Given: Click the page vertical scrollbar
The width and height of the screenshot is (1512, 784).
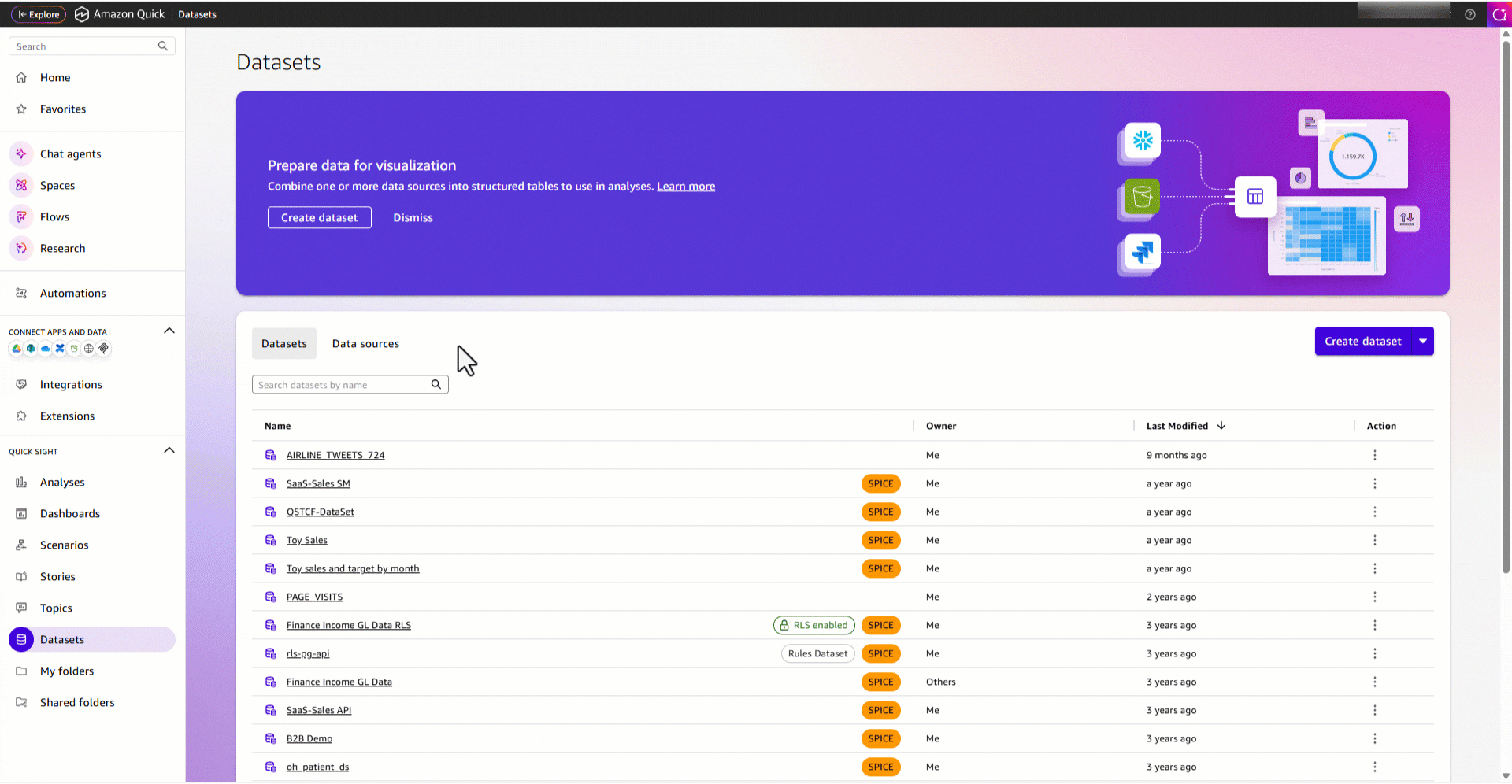Looking at the screenshot, I should [1506, 307].
